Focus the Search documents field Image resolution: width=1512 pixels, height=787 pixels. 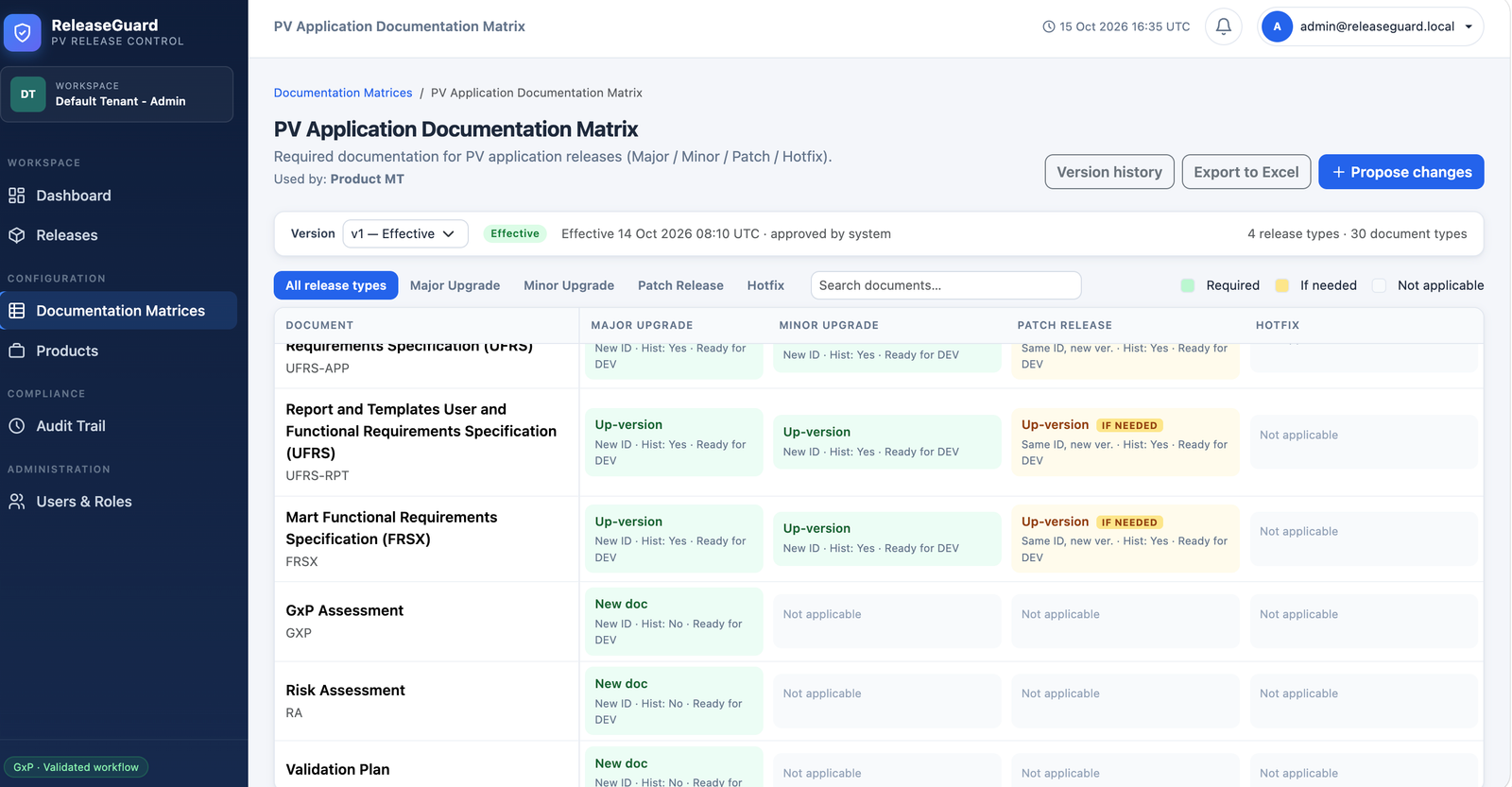[x=945, y=285]
